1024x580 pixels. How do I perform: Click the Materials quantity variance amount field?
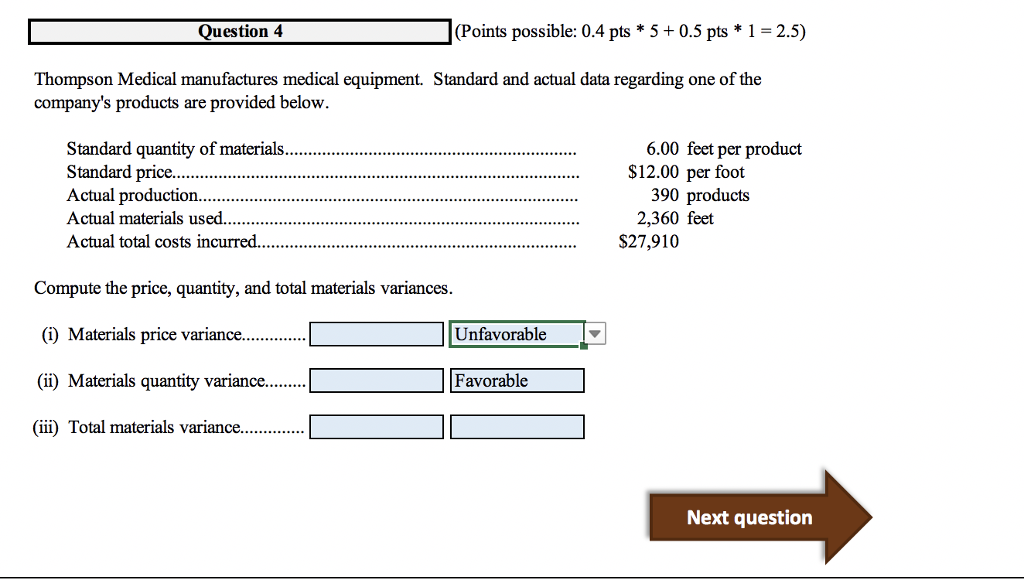[x=376, y=380]
